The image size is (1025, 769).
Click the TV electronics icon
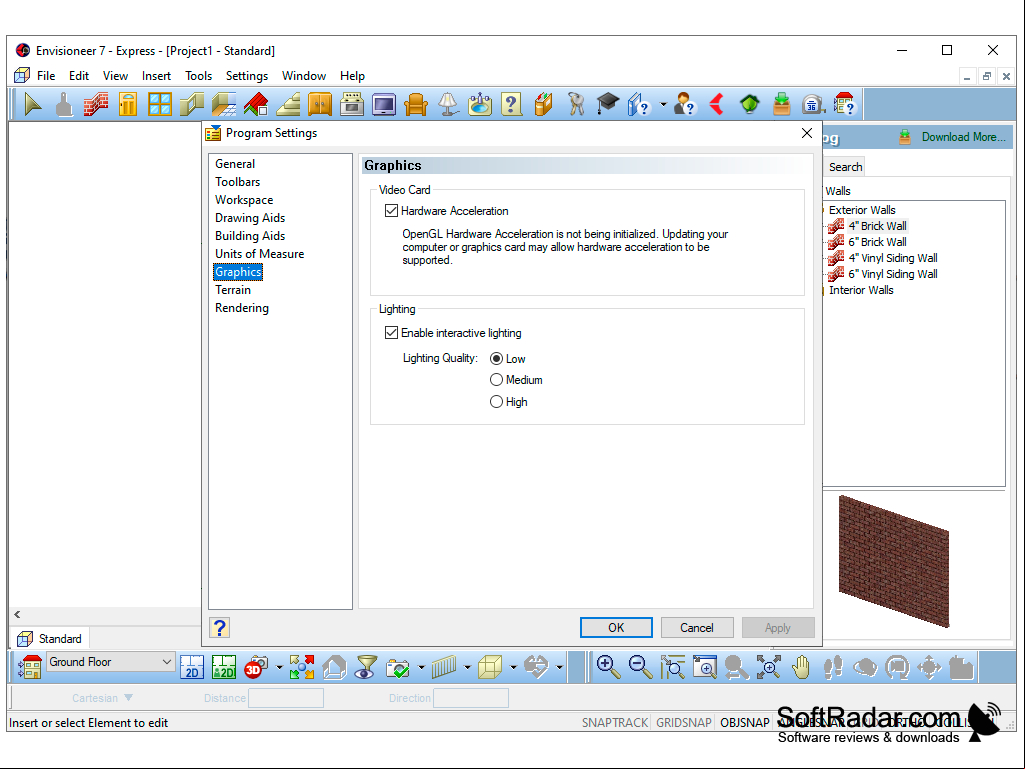[384, 104]
